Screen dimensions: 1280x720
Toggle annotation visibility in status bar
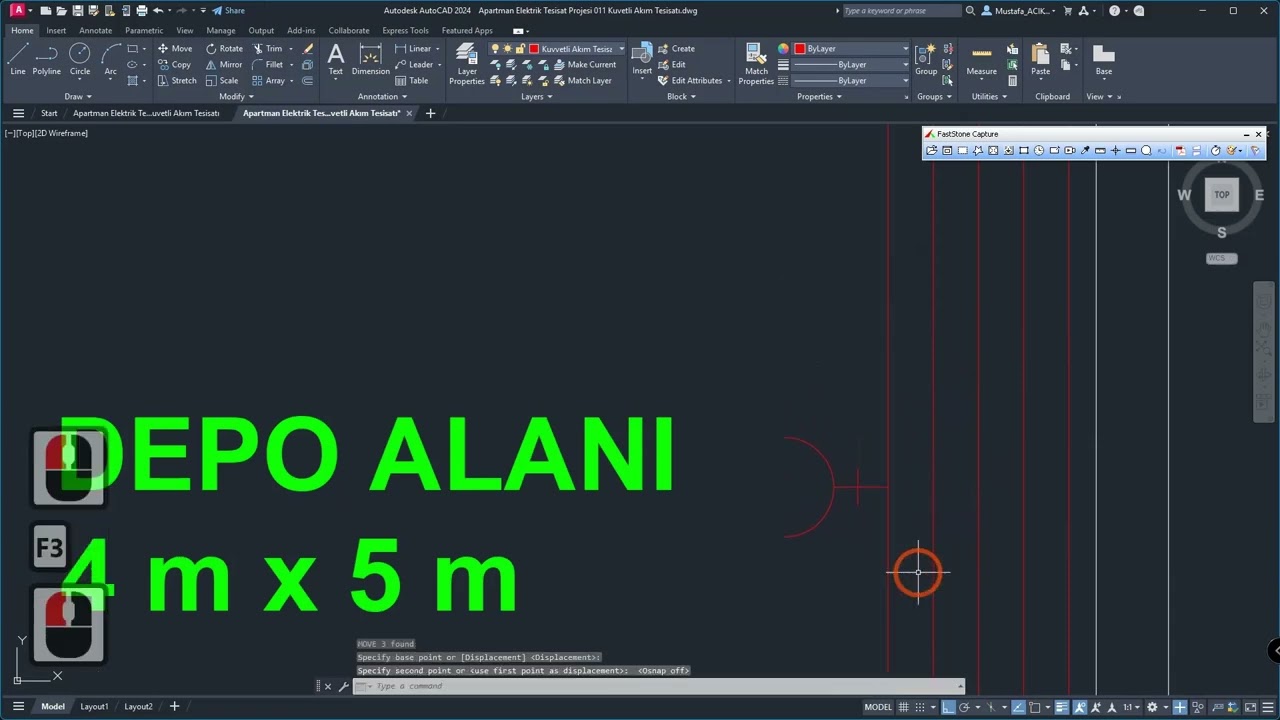pyautogui.click(x=1079, y=707)
